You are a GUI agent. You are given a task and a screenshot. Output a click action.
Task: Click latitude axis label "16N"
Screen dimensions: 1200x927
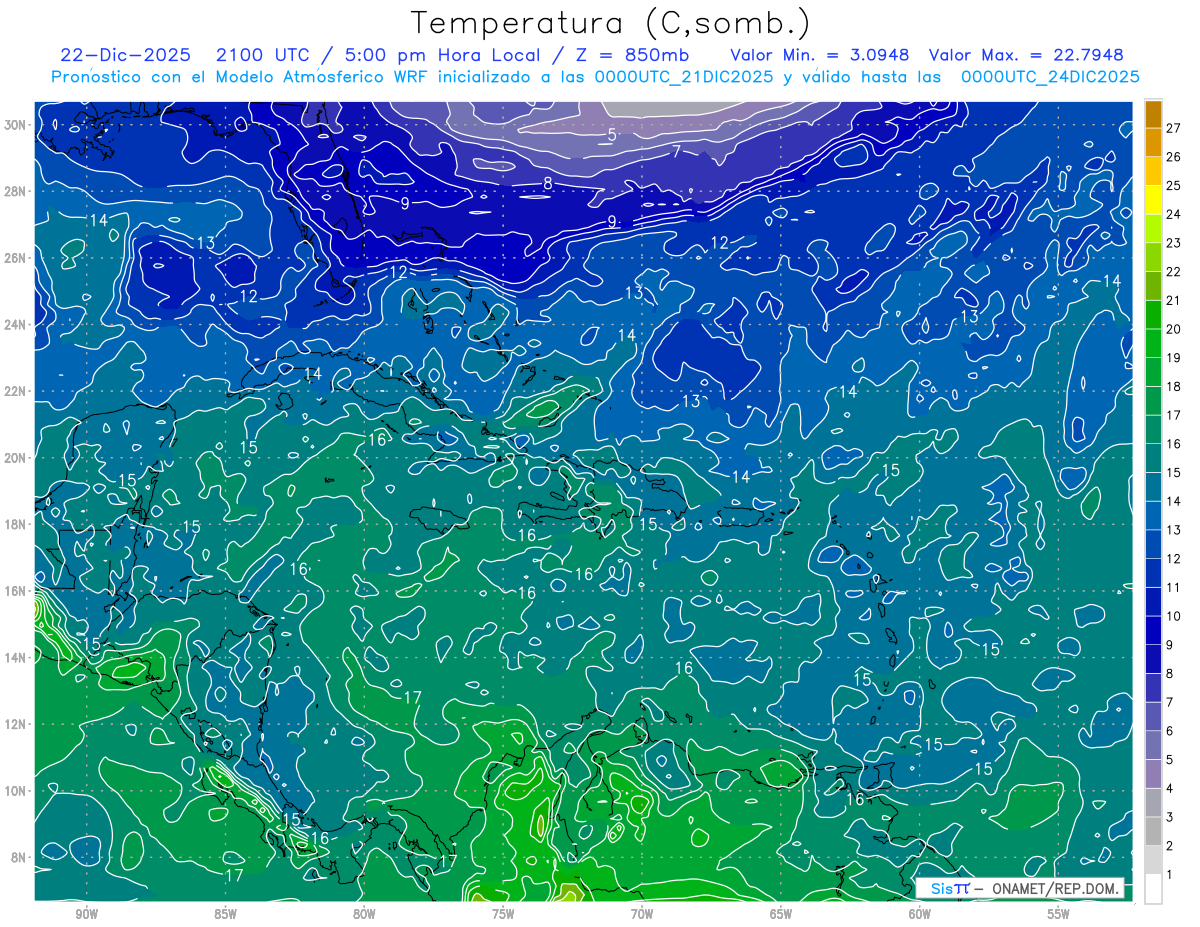(16, 591)
